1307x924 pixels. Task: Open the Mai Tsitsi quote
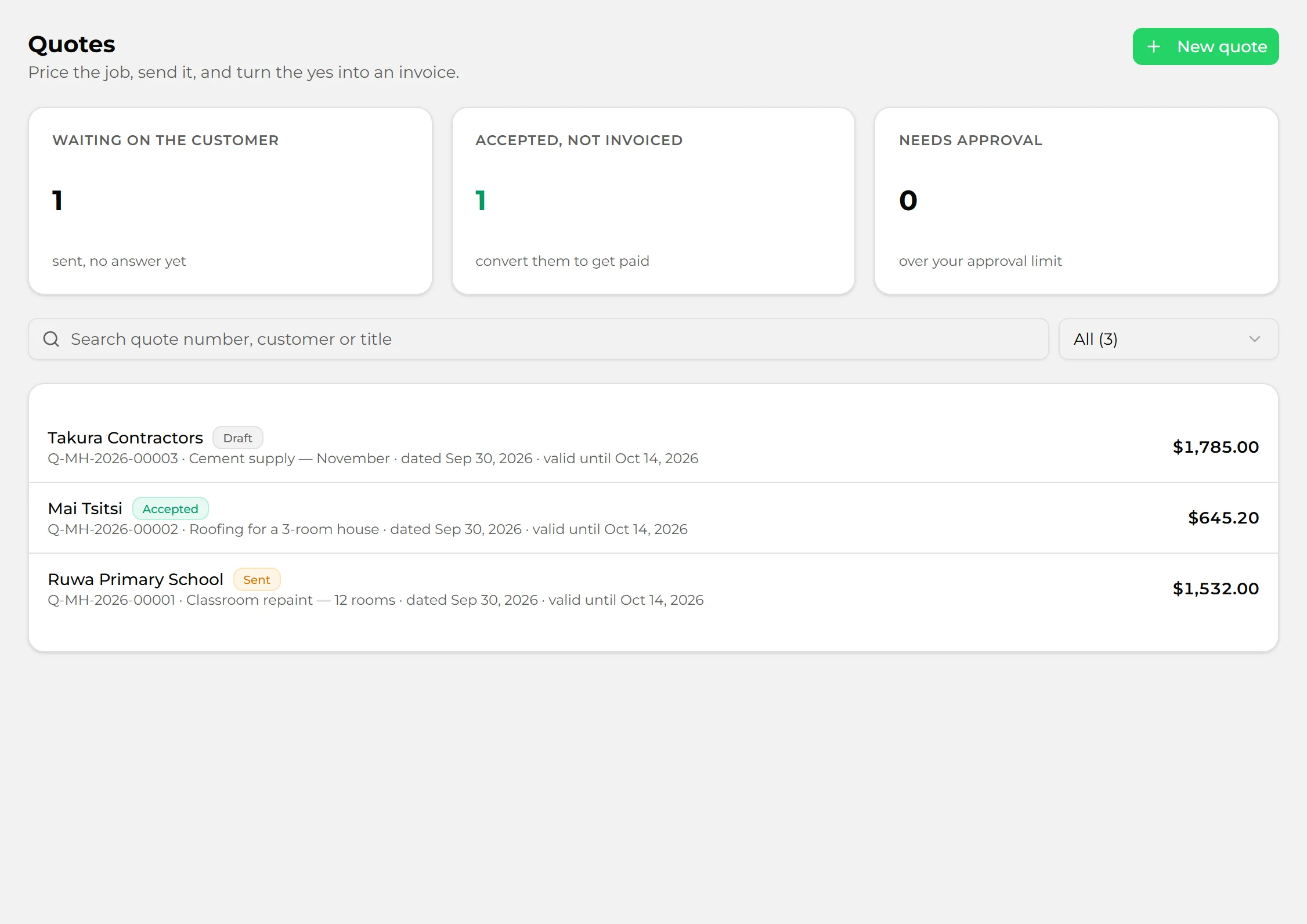click(x=653, y=518)
